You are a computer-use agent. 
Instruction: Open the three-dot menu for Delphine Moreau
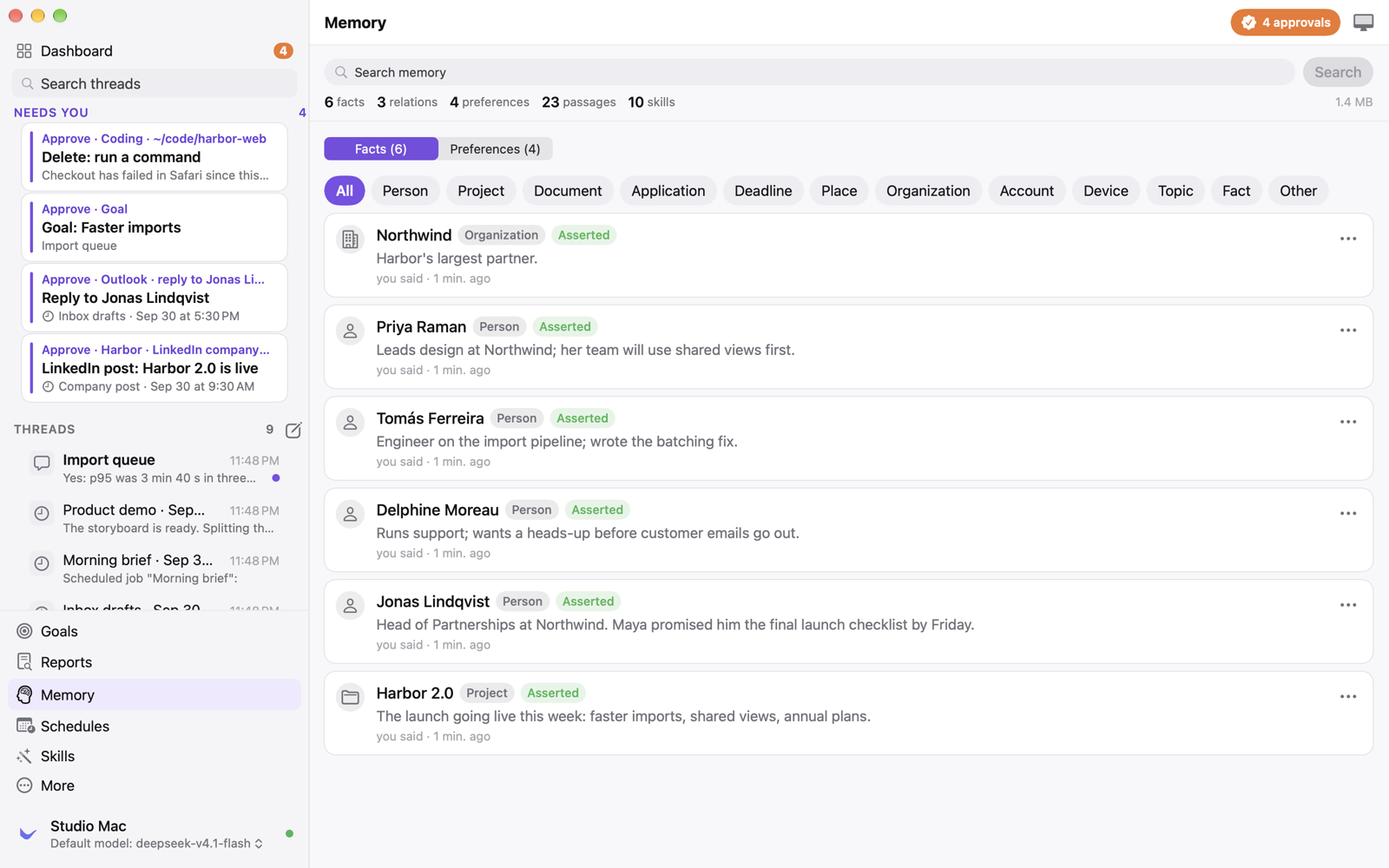coord(1347,514)
